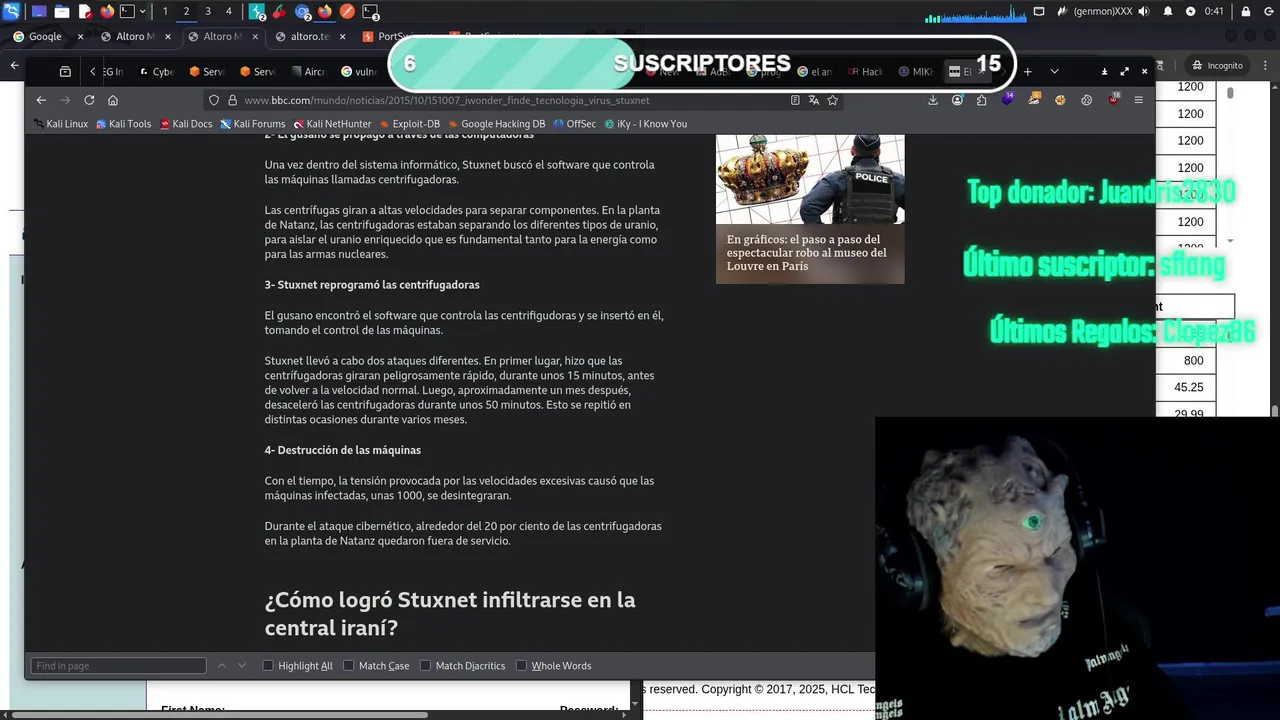Image resolution: width=1280 pixels, height=720 pixels.
Task: Expand the list all tabs dropdown in Firefox
Action: coord(1054,71)
